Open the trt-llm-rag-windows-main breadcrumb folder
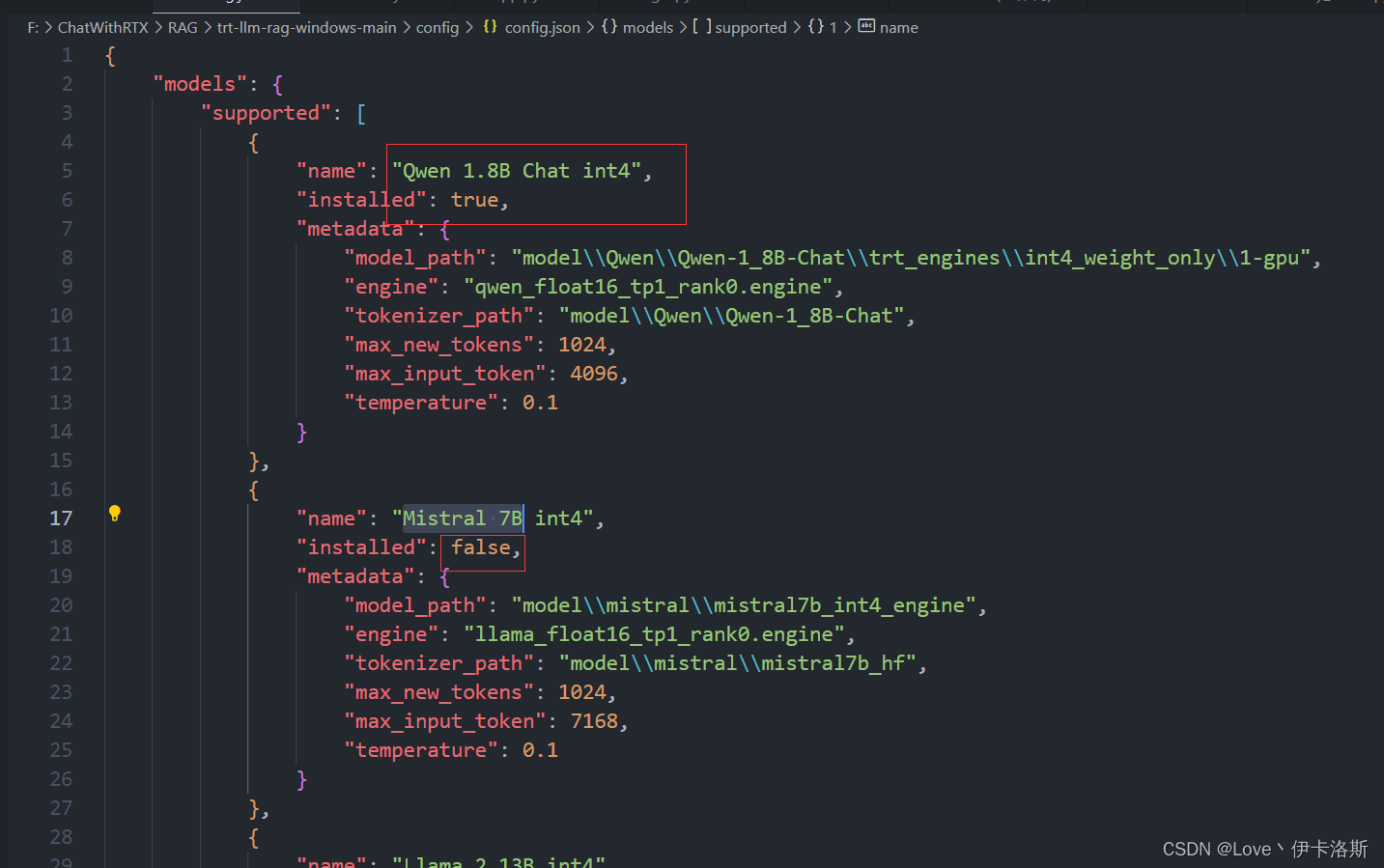 point(306,27)
